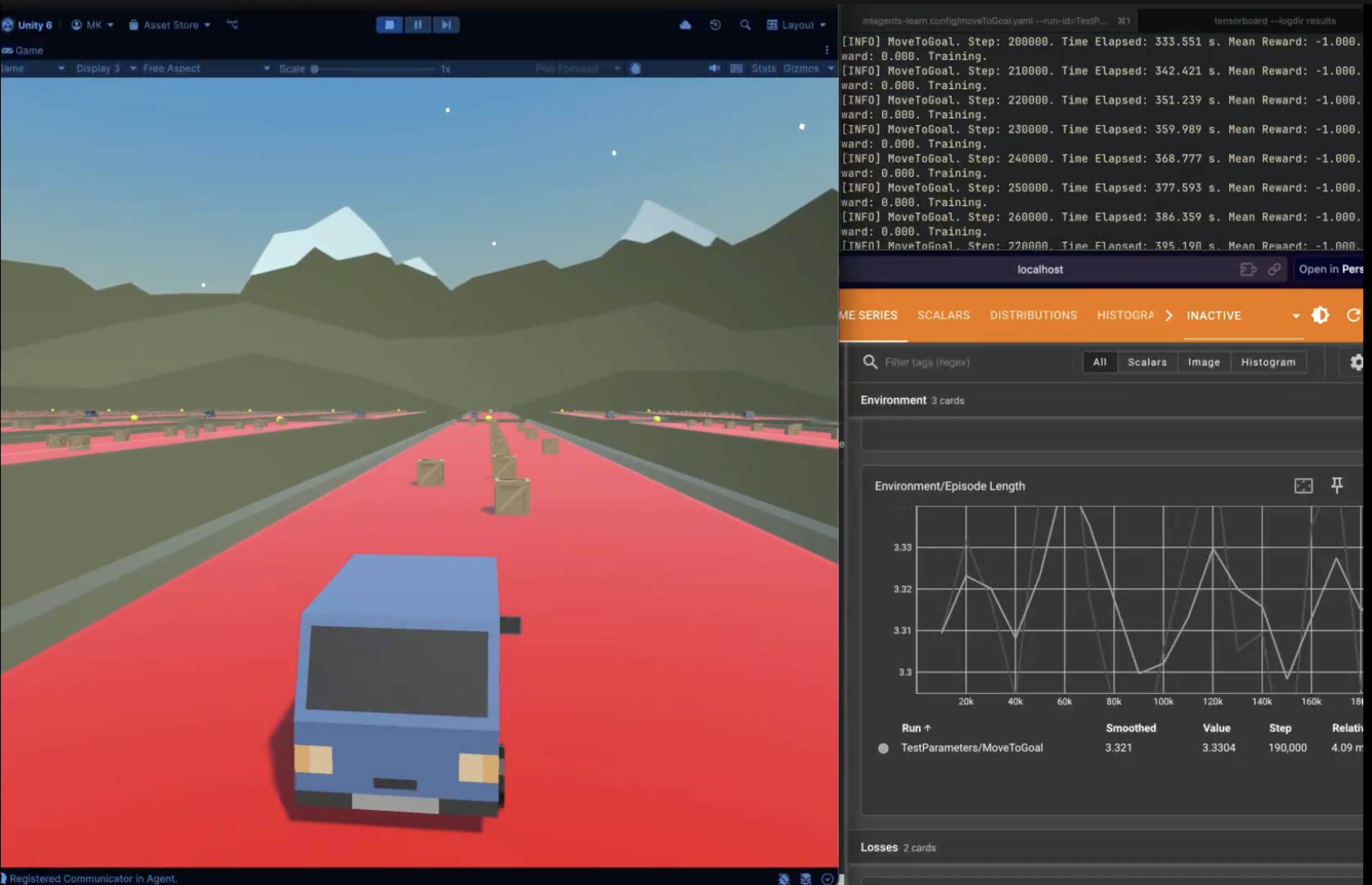Screen dimensions: 1372x885
Task: Click the Unity 6 logo icon
Action: pos(7,25)
